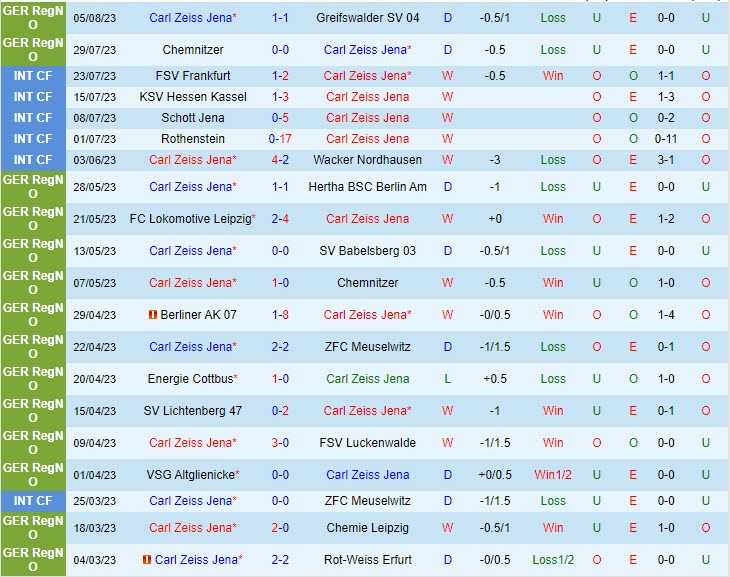Select the SV Lichtenberg 47 team link

tap(192, 411)
